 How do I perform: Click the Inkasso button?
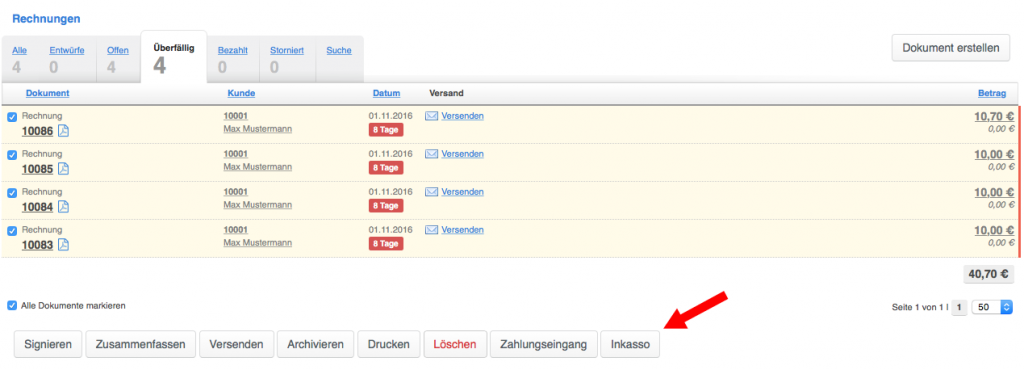(630, 344)
